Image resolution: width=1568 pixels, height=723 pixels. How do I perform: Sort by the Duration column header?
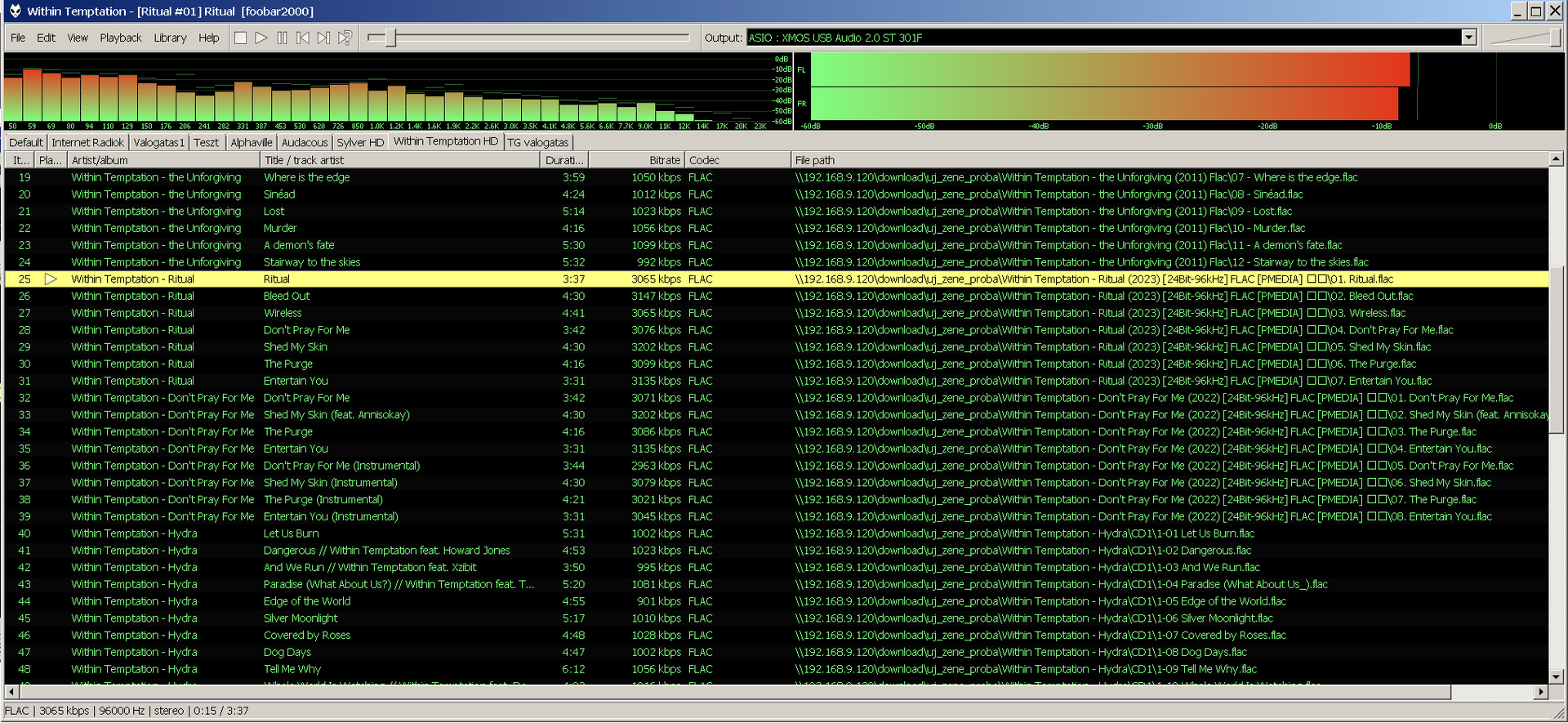564,160
